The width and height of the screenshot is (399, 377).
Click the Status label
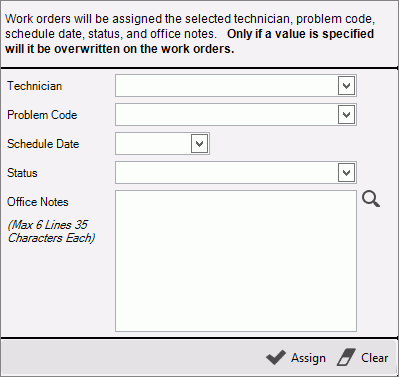click(x=22, y=173)
